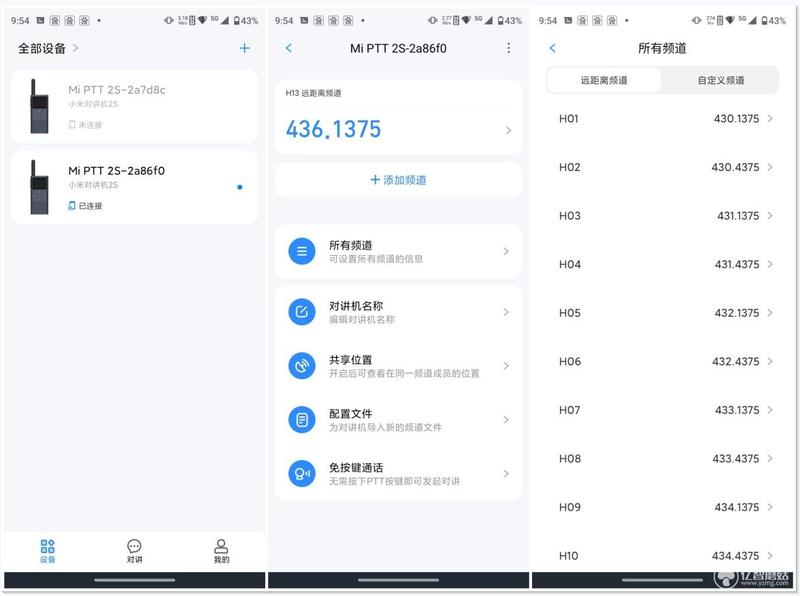Click the 免按键通话 hands-free icon

click(x=302, y=474)
